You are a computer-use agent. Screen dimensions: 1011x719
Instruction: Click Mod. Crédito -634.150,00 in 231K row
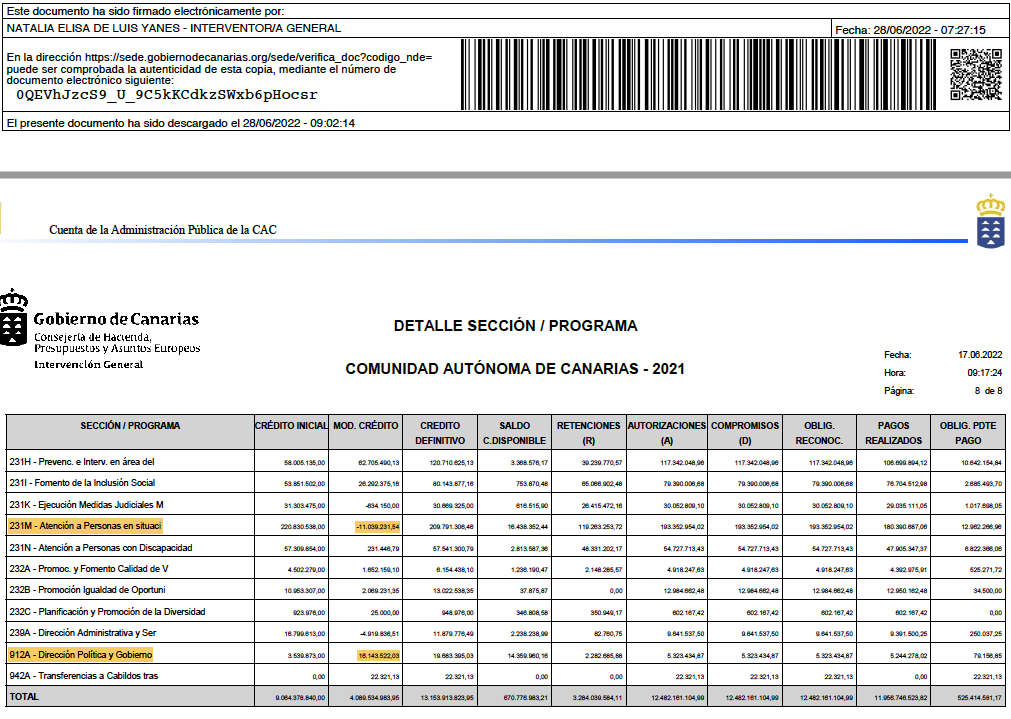pos(382,506)
